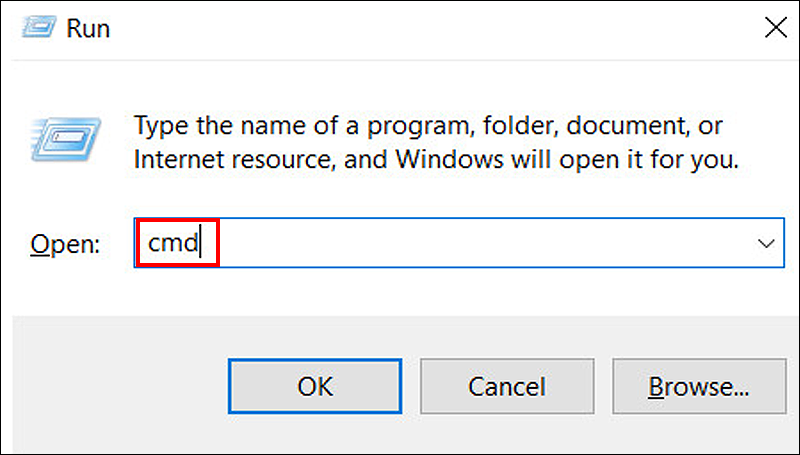Click the "Run" title text

pos(88,28)
